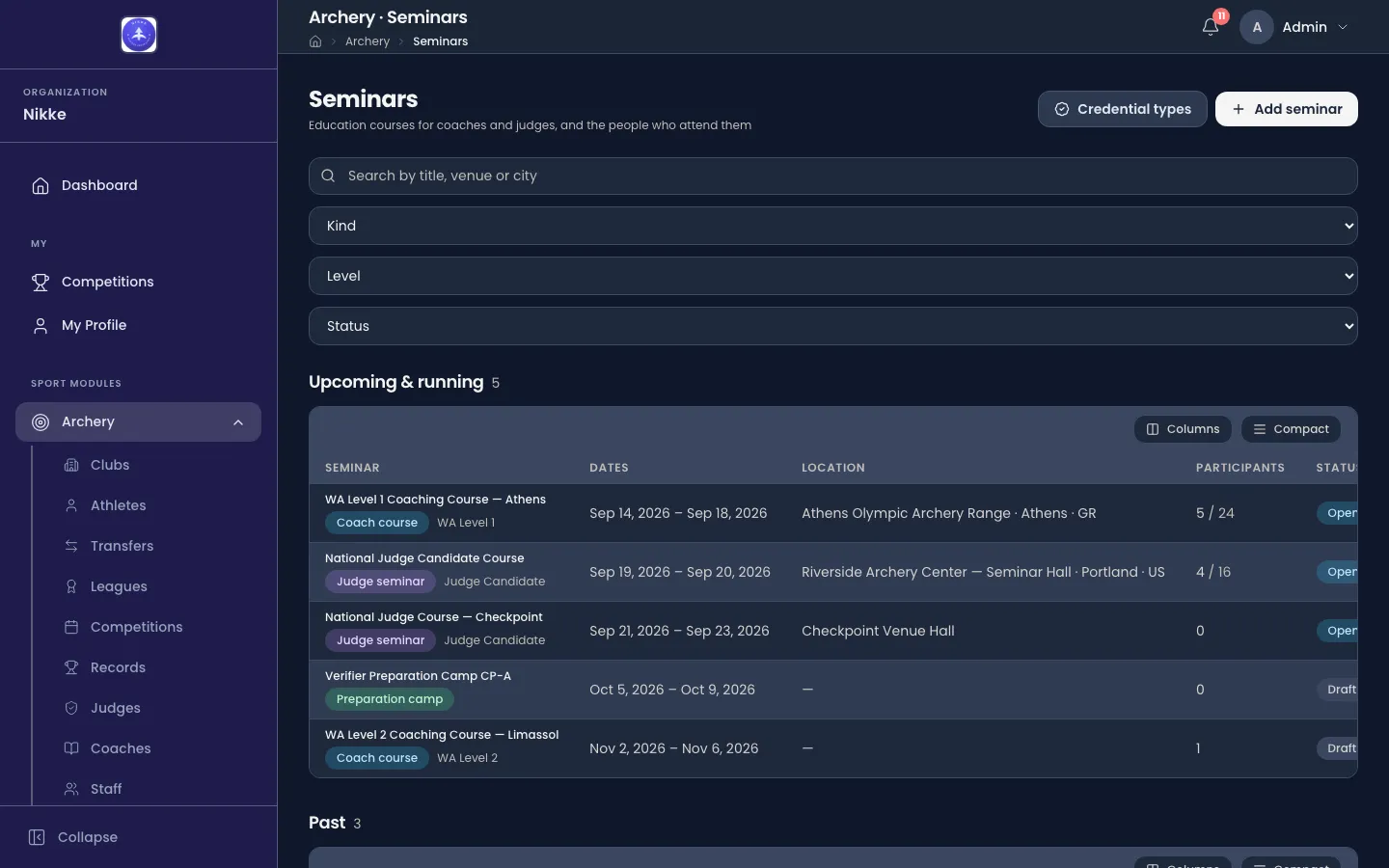The image size is (1389, 868).
Task: Click the Clubs building icon
Action: [71, 465]
